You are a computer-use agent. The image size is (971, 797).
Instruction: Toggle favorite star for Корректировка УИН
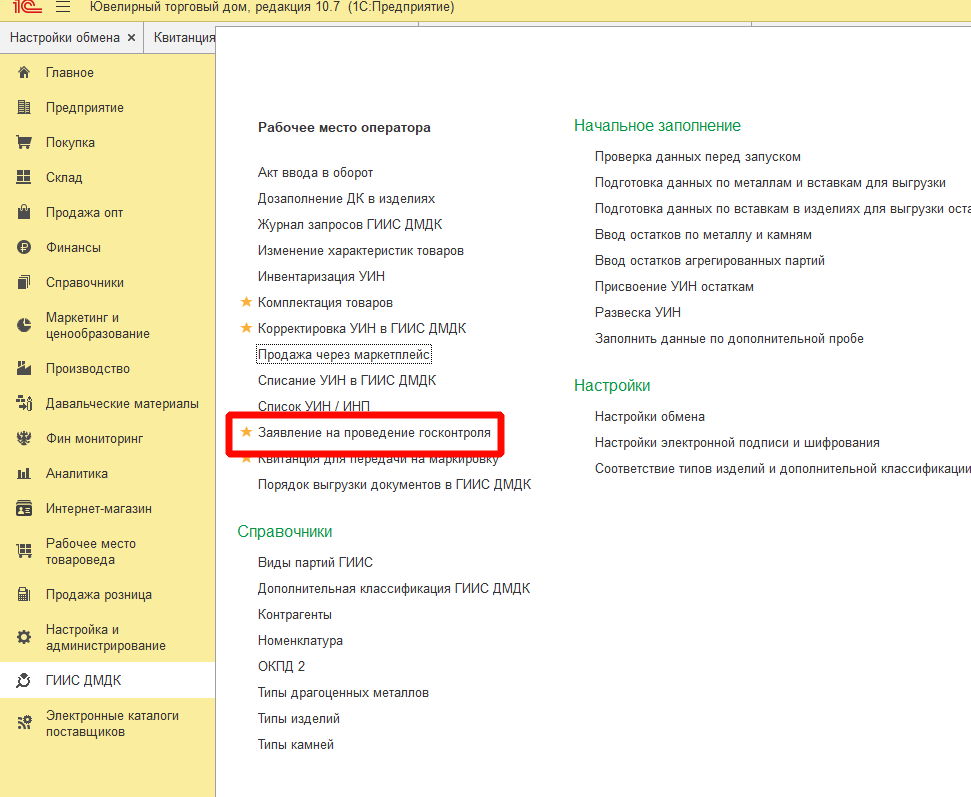pyautogui.click(x=246, y=328)
